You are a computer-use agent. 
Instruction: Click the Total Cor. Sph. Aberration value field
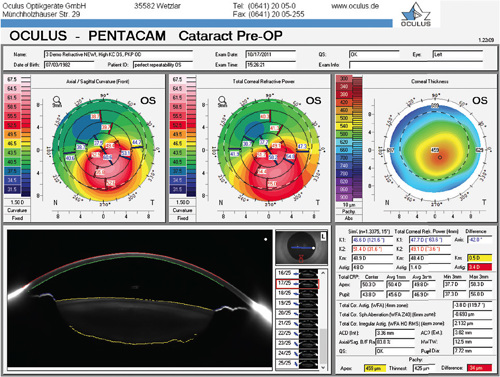[x=472, y=314]
